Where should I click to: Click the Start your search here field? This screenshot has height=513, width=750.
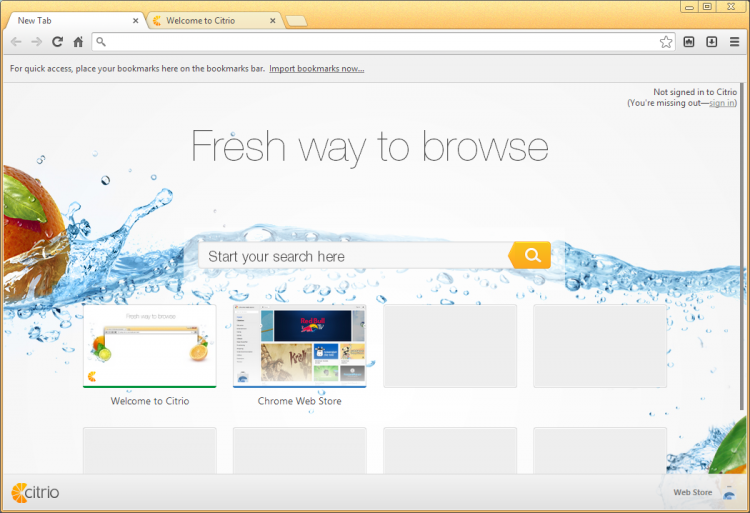[x=354, y=256]
